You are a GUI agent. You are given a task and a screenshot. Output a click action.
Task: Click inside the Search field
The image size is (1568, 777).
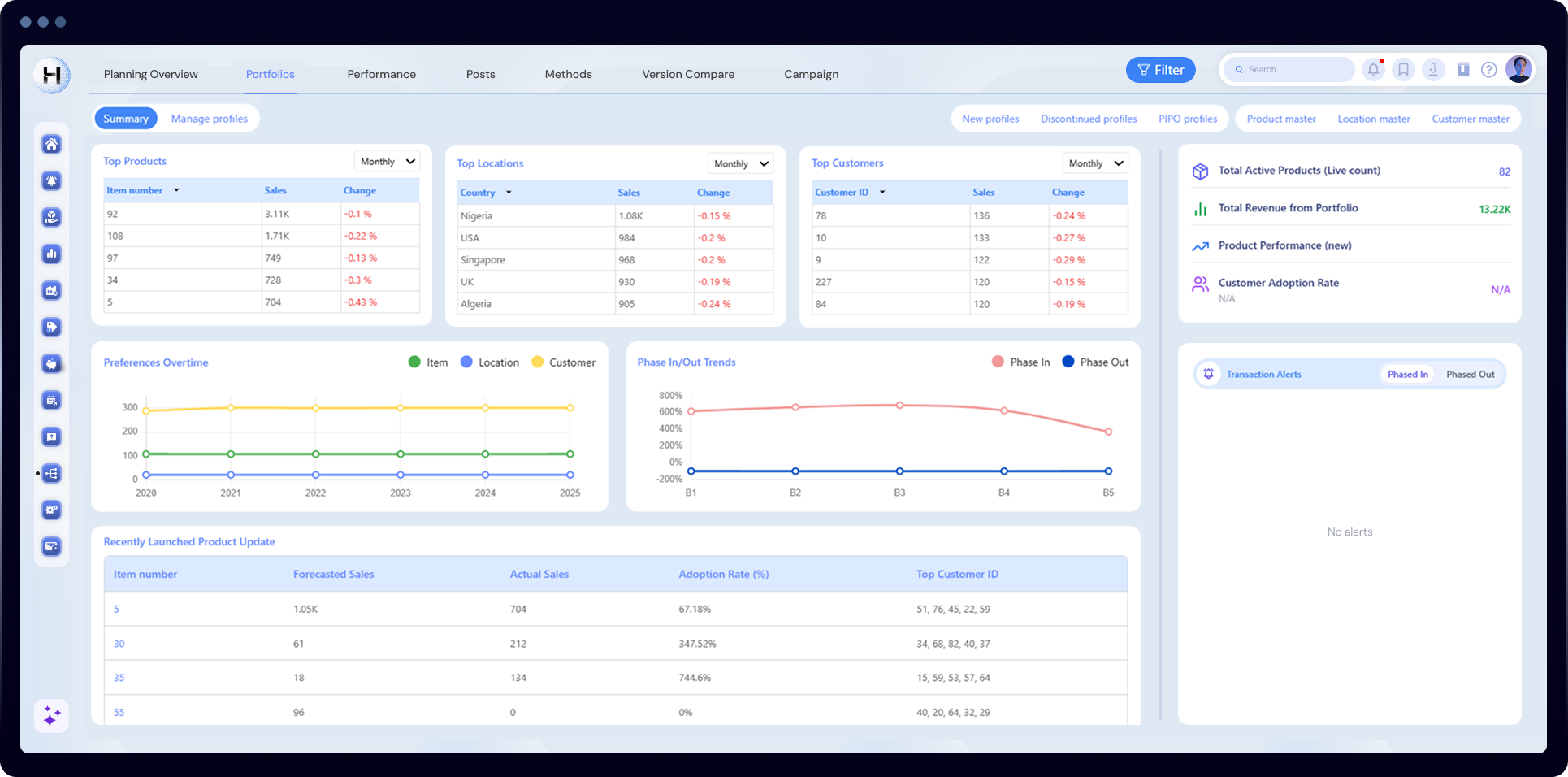(1288, 69)
